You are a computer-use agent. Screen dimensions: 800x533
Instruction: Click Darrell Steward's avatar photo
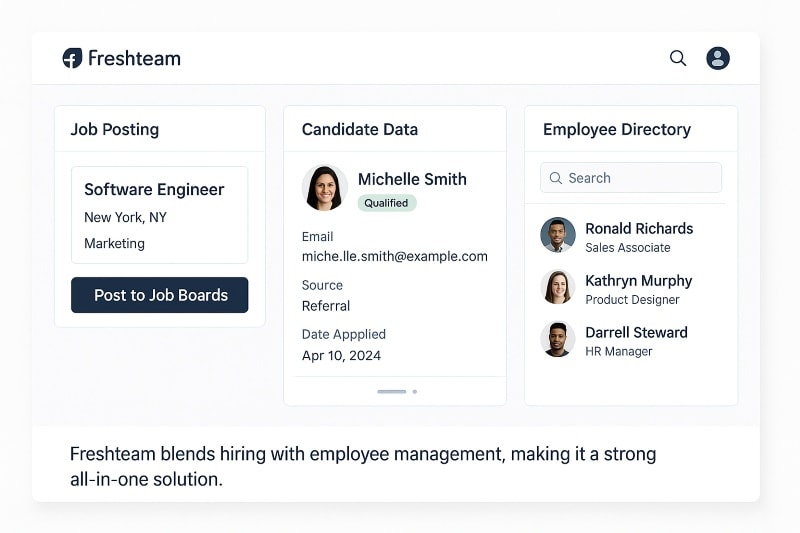point(558,340)
